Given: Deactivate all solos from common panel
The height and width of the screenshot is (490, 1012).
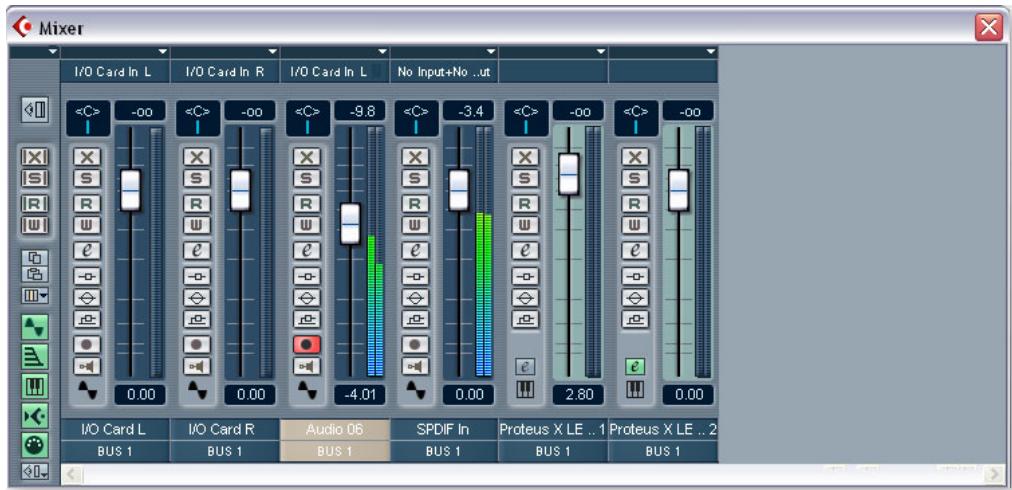Looking at the screenshot, I should point(34,177).
